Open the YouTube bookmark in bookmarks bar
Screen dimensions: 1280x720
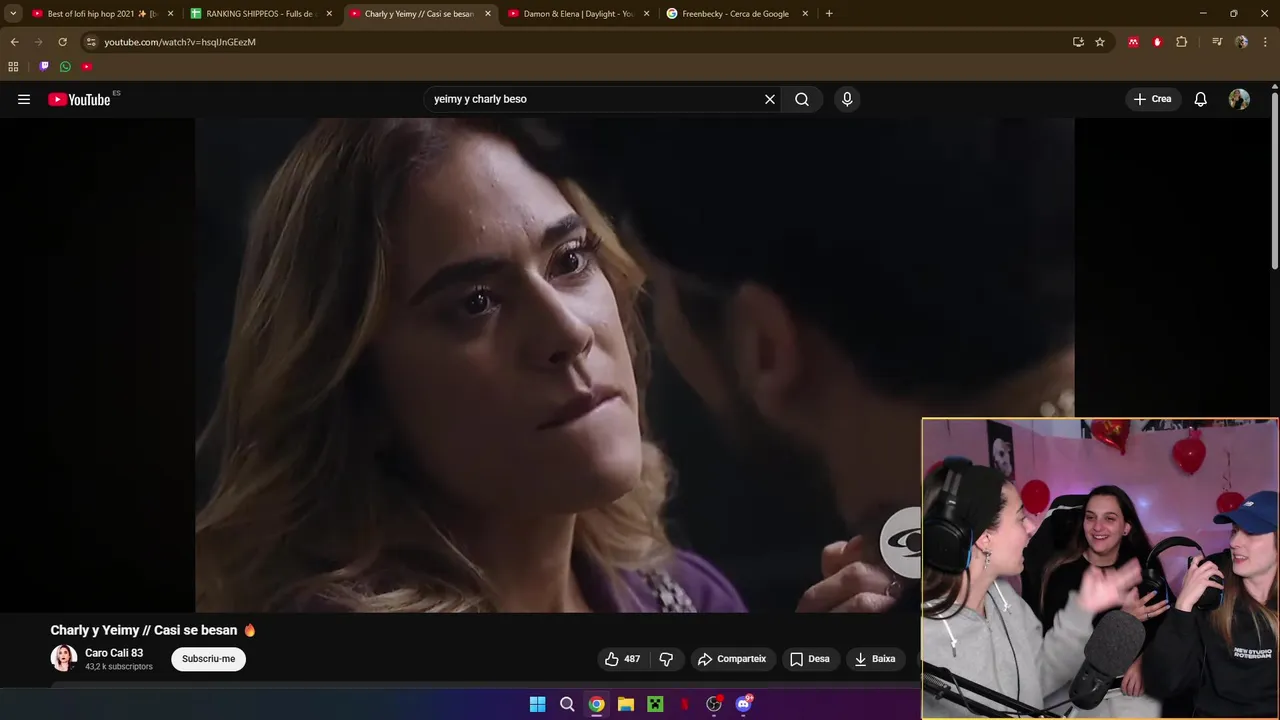pos(87,67)
